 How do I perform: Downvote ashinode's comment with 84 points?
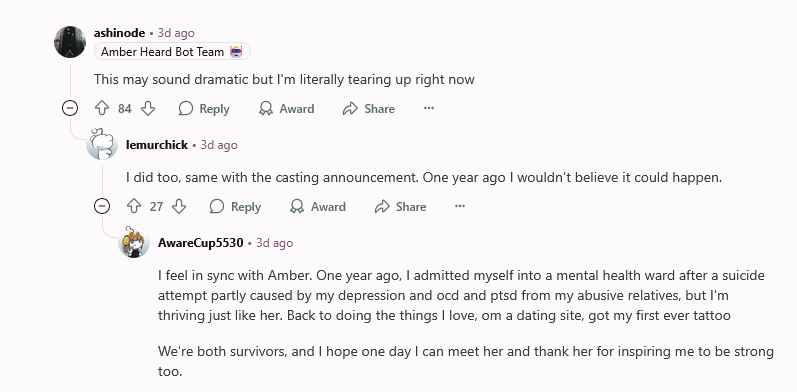point(147,108)
